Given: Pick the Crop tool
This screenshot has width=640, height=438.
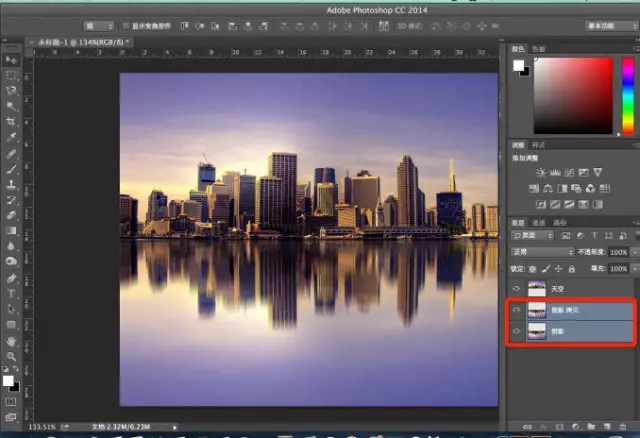Looking at the screenshot, I should (11, 121).
